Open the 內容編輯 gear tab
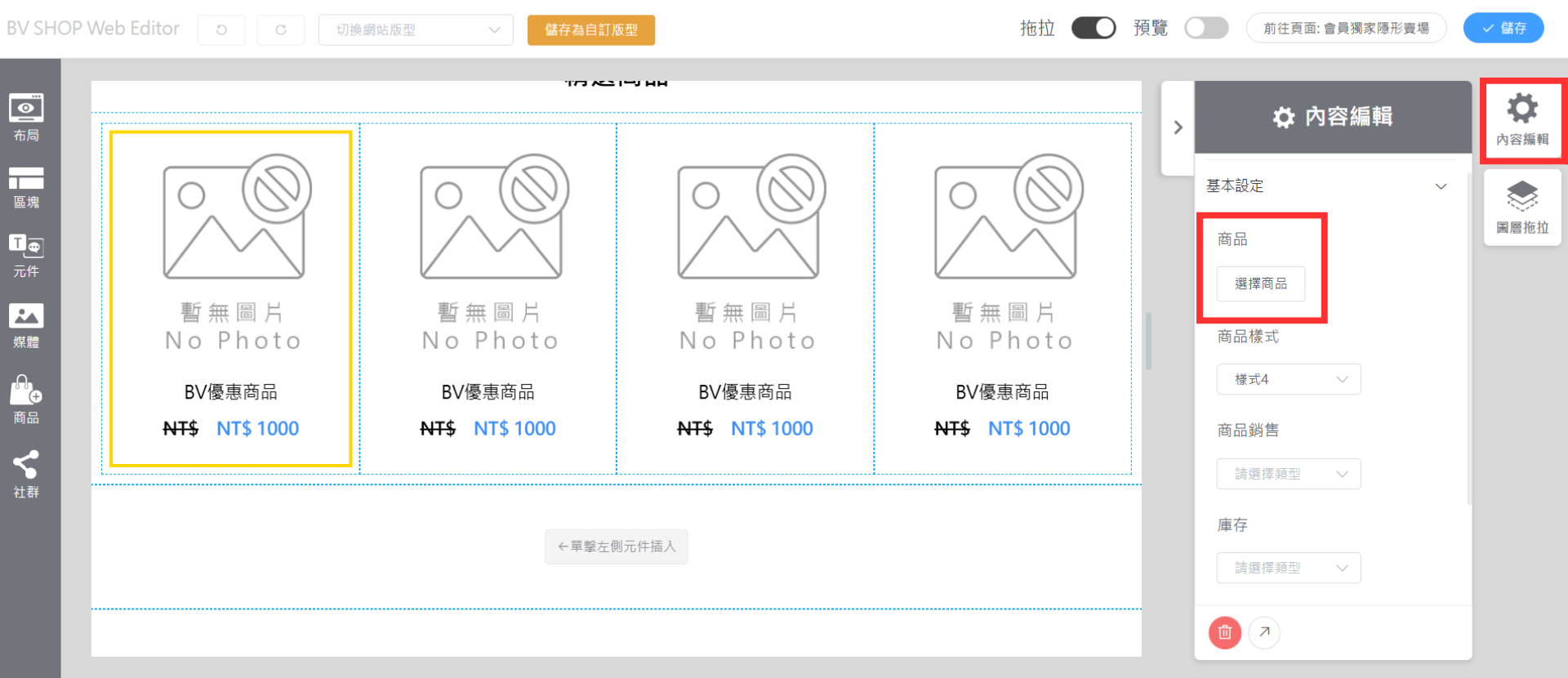1568x678 pixels. [x=1522, y=120]
